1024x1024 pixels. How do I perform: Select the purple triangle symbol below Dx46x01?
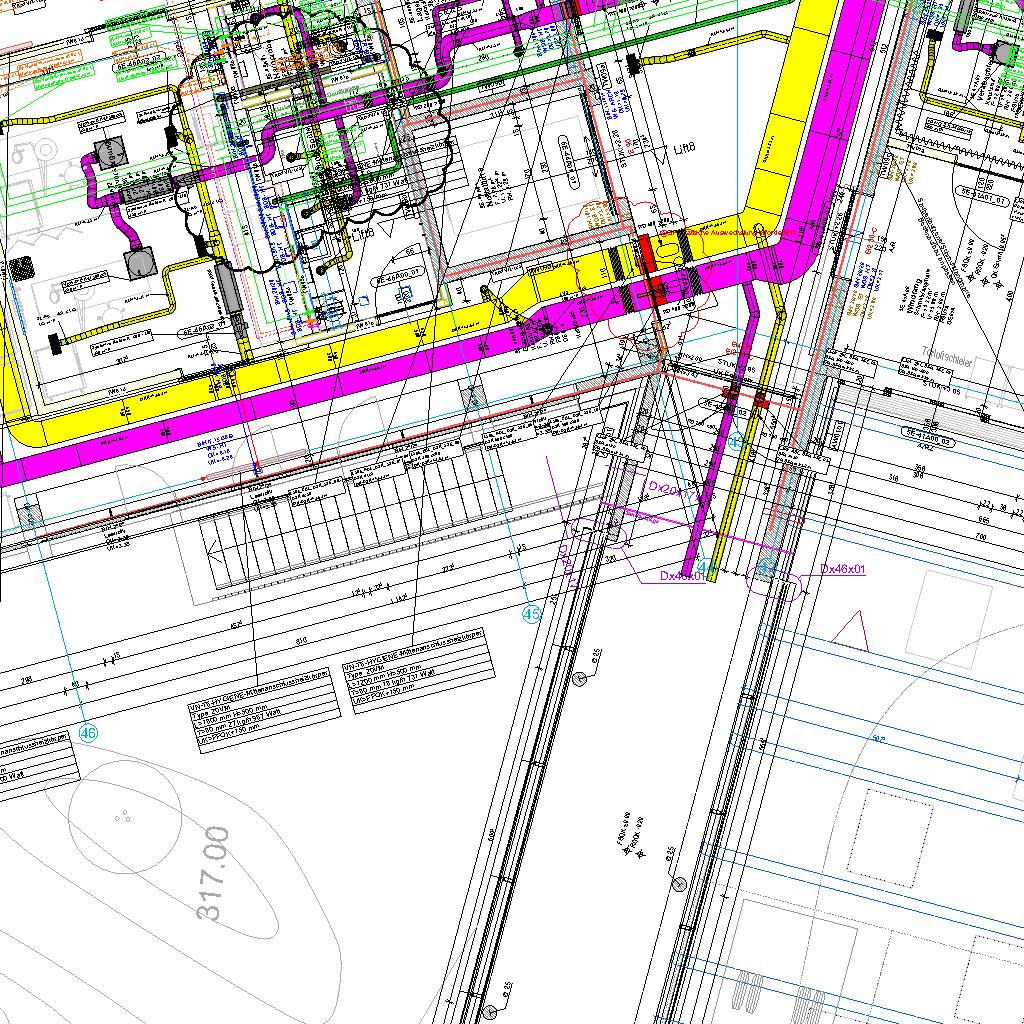850,632
